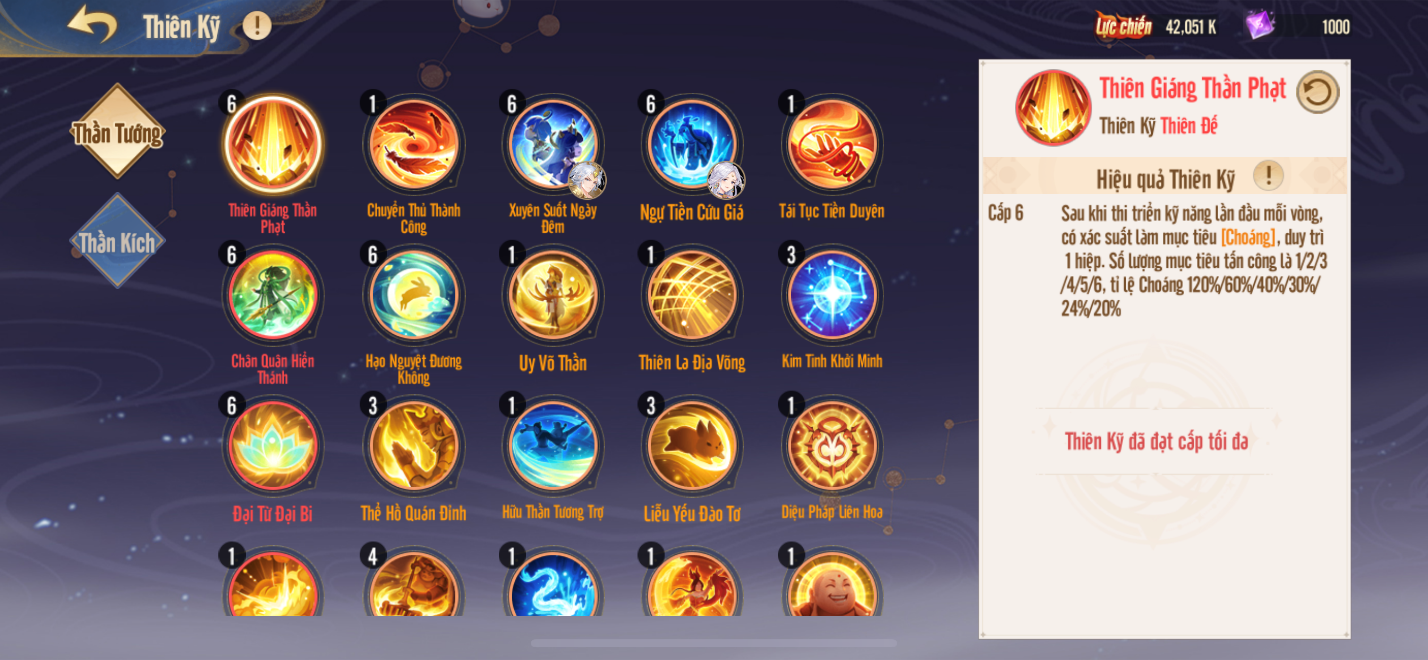
Task: Pick the Liễu Yếu Đào Tơ skill
Action: pyautogui.click(x=692, y=446)
